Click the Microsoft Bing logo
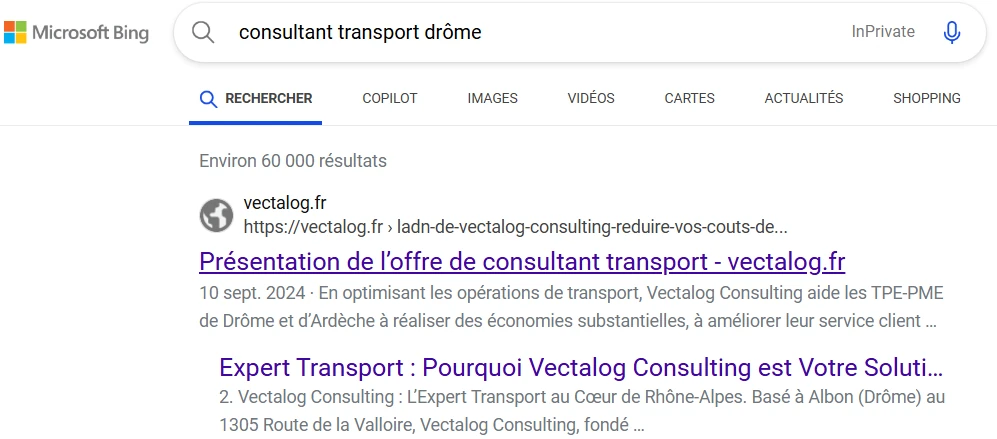This screenshot has width=997, height=439. pos(76,32)
